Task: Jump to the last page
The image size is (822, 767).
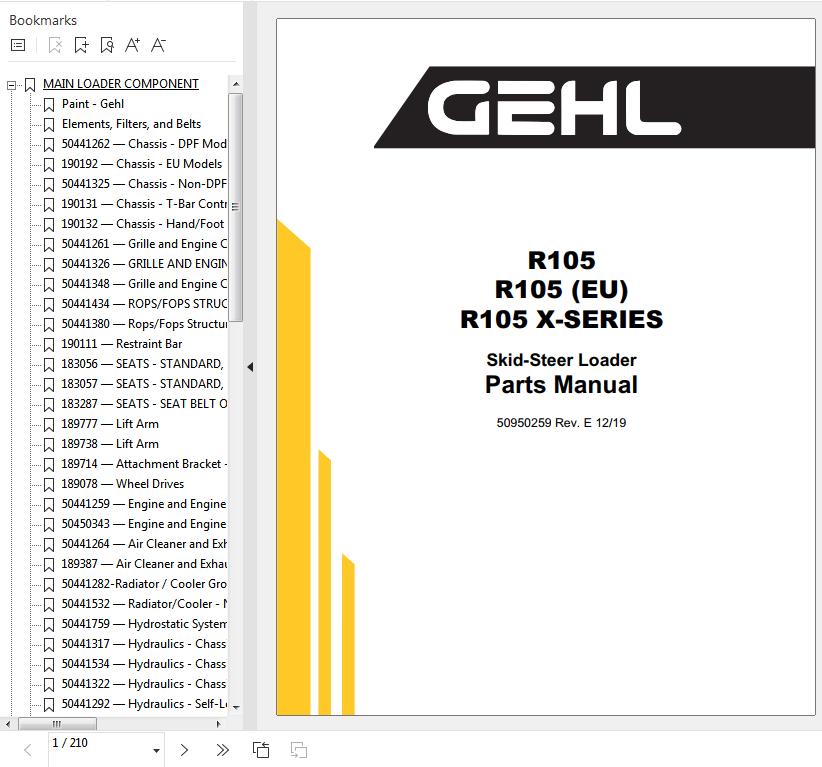Action: (x=223, y=750)
